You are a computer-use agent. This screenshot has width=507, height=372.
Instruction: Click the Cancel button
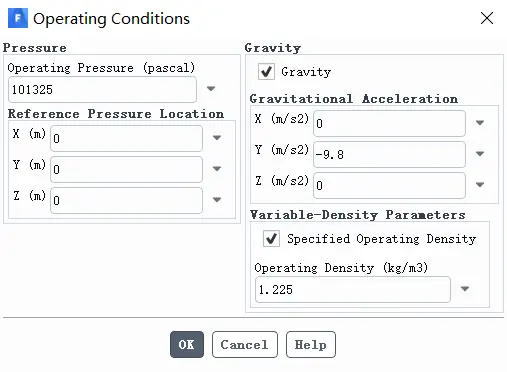coord(245,344)
